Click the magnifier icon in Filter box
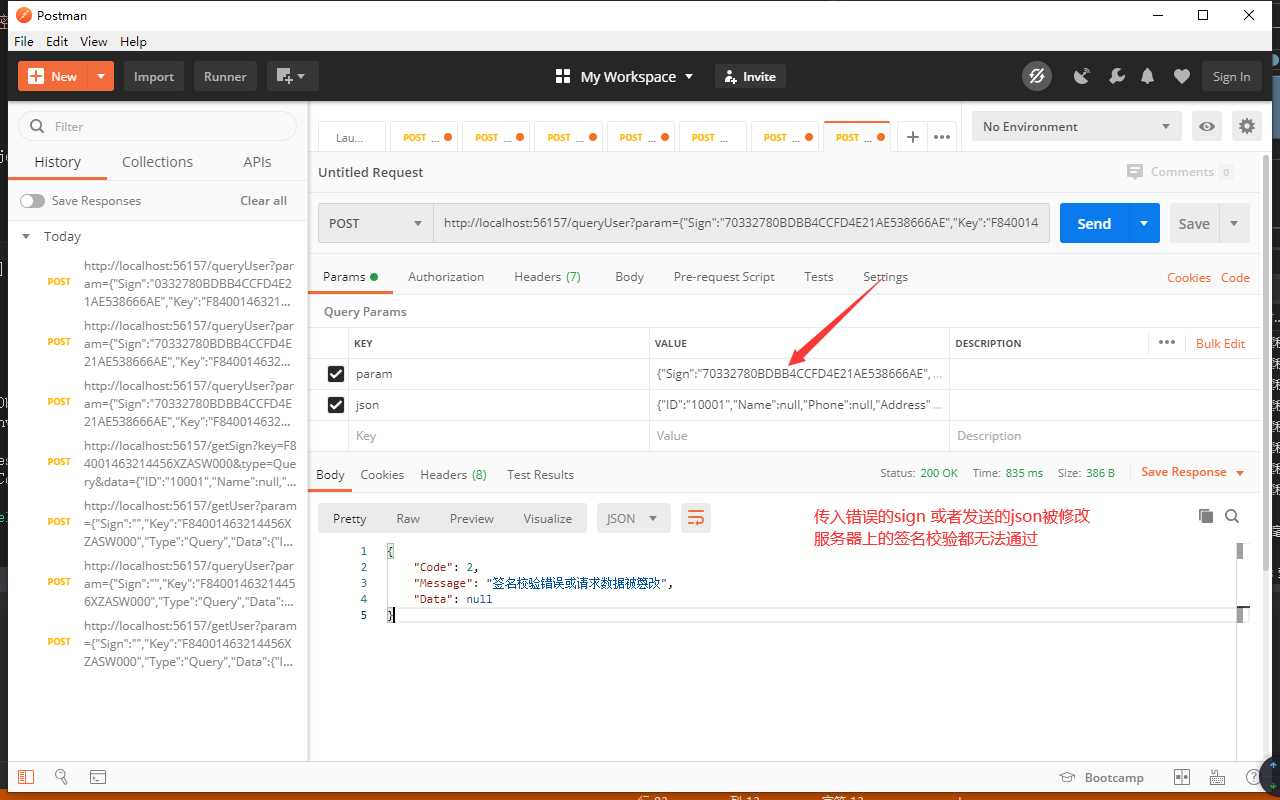Viewport: 1280px width, 800px height. coord(38,126)
